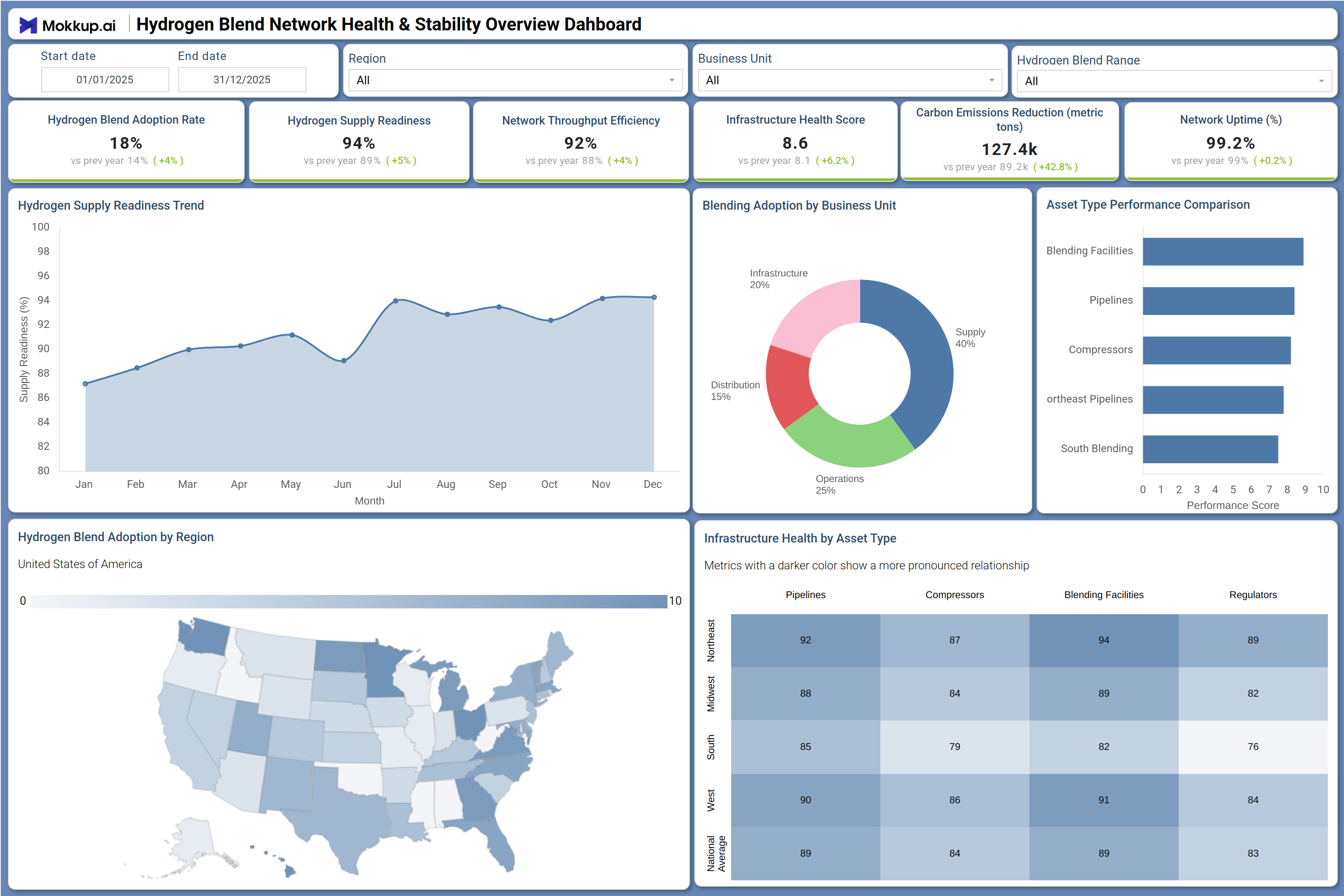
Task: Click the West Pipelines cell 90
Action: (x=806, y=800)
